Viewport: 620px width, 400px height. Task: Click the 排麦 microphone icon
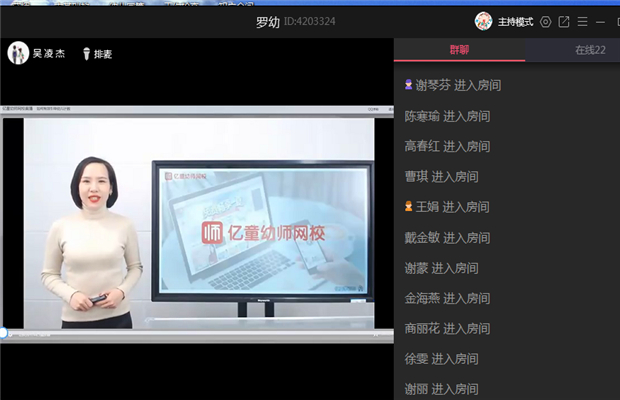click(86, 54)
